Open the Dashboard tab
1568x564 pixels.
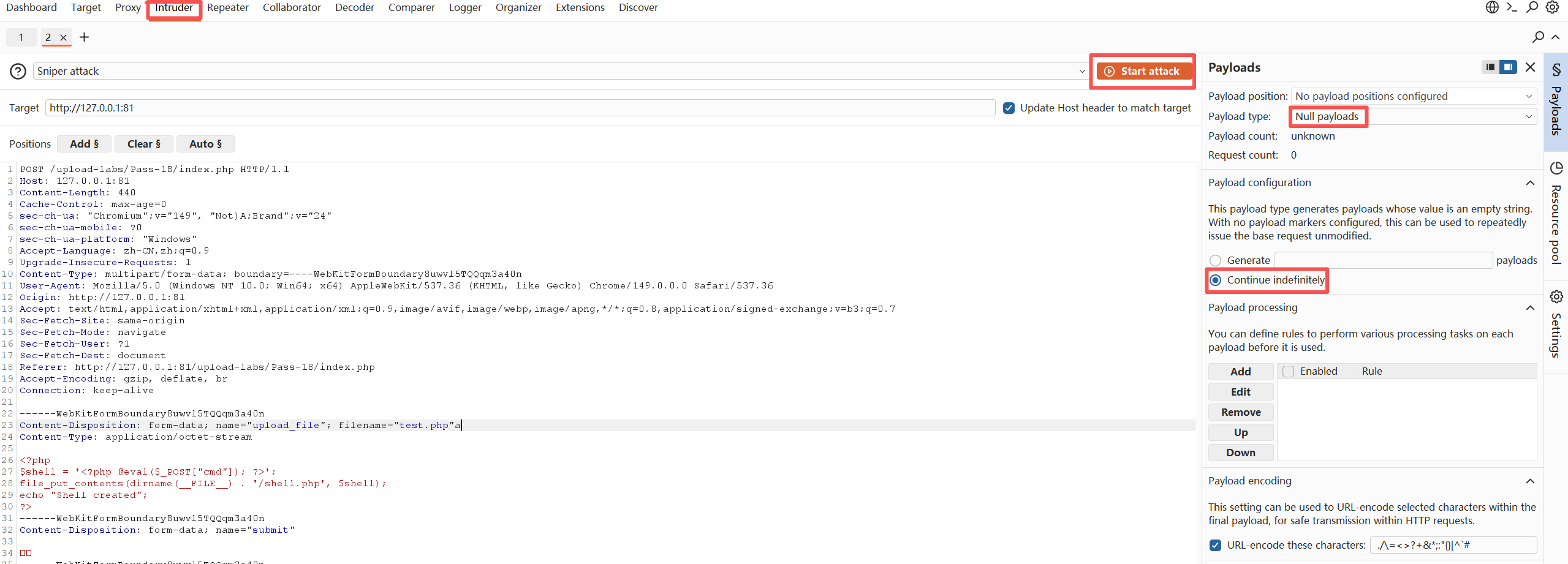click(x=31, y=7)
